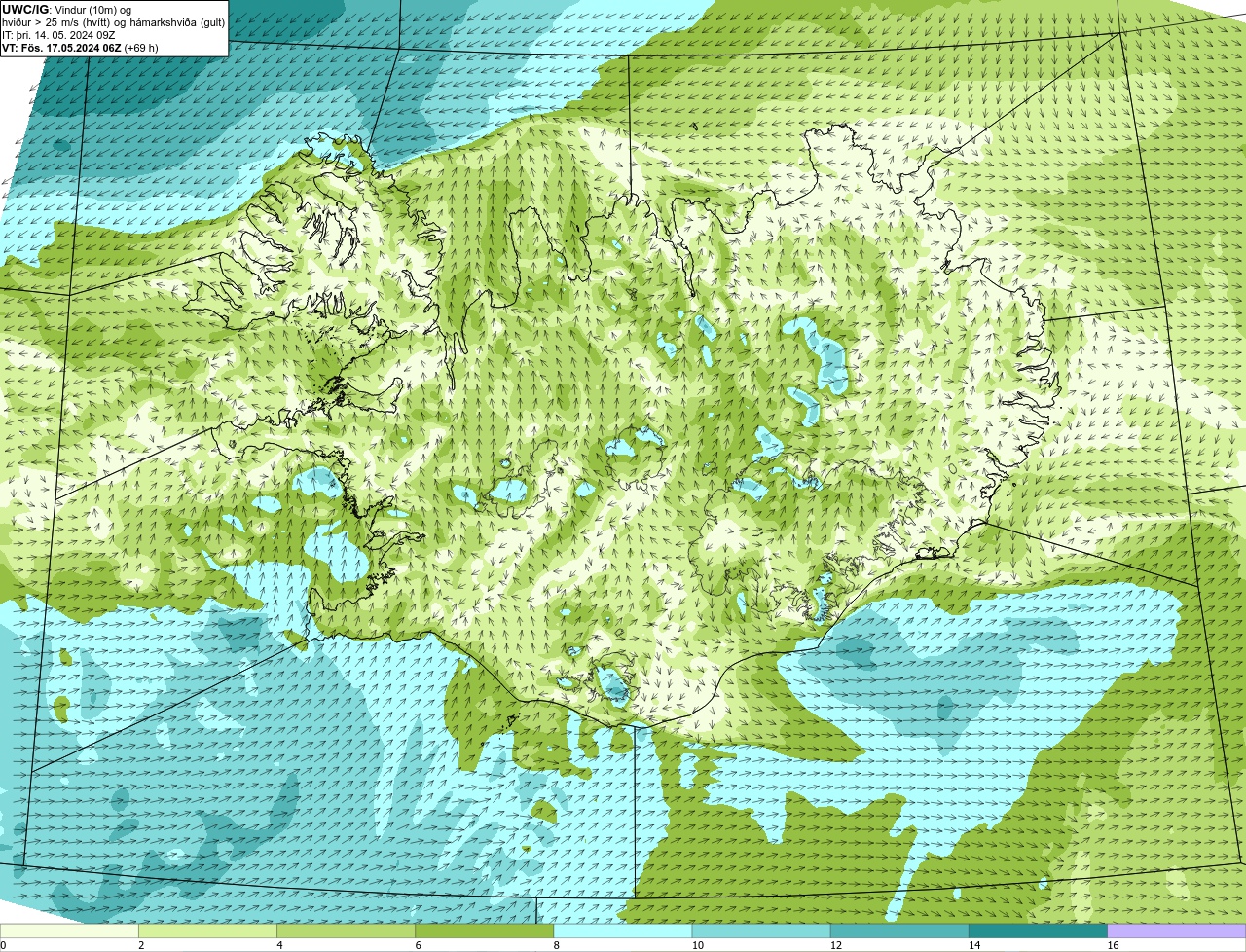Click the lavender above-16 m/s legend swatch
This screenshot has height=952, width=1246.
coord(1177,932)
